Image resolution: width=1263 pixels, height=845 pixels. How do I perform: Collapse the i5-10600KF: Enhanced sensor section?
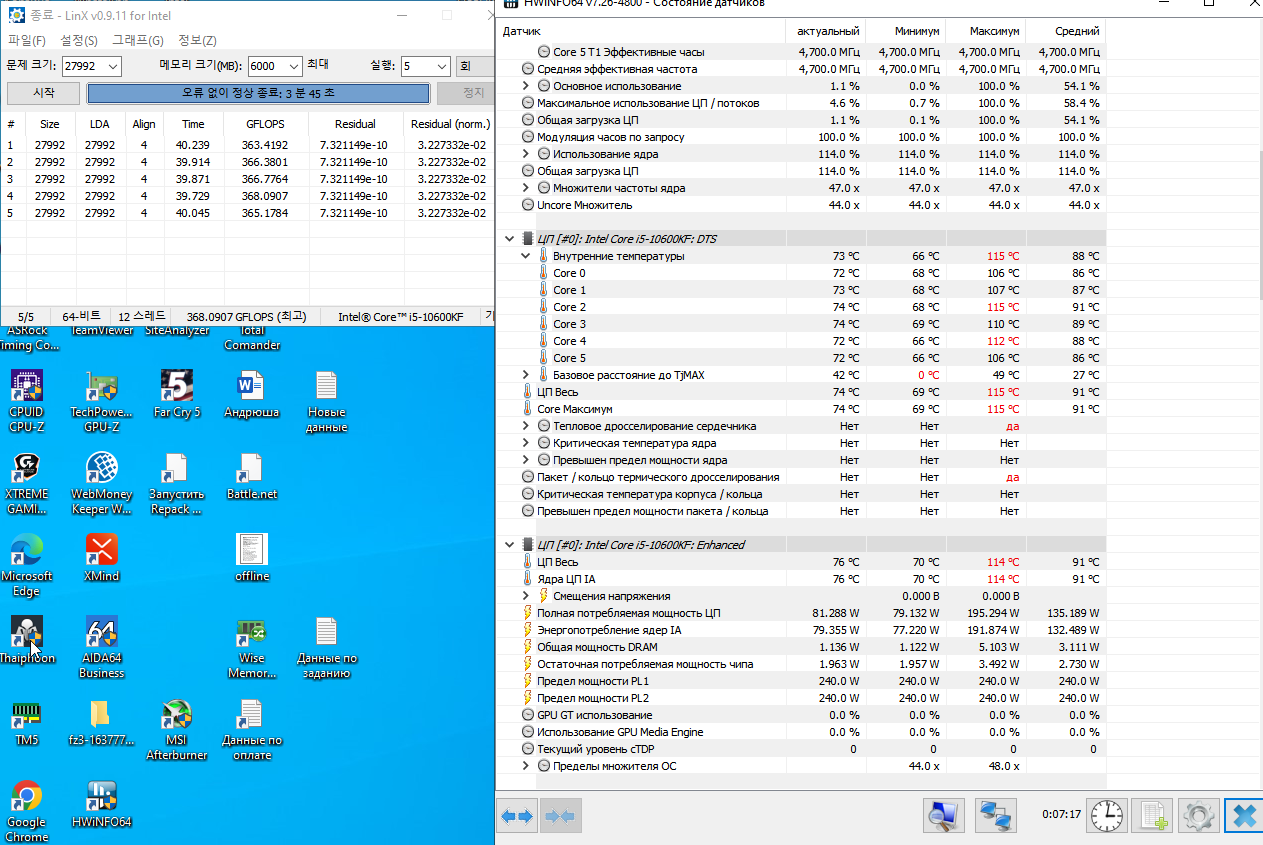pyautogui.click(x=510, y=545)
